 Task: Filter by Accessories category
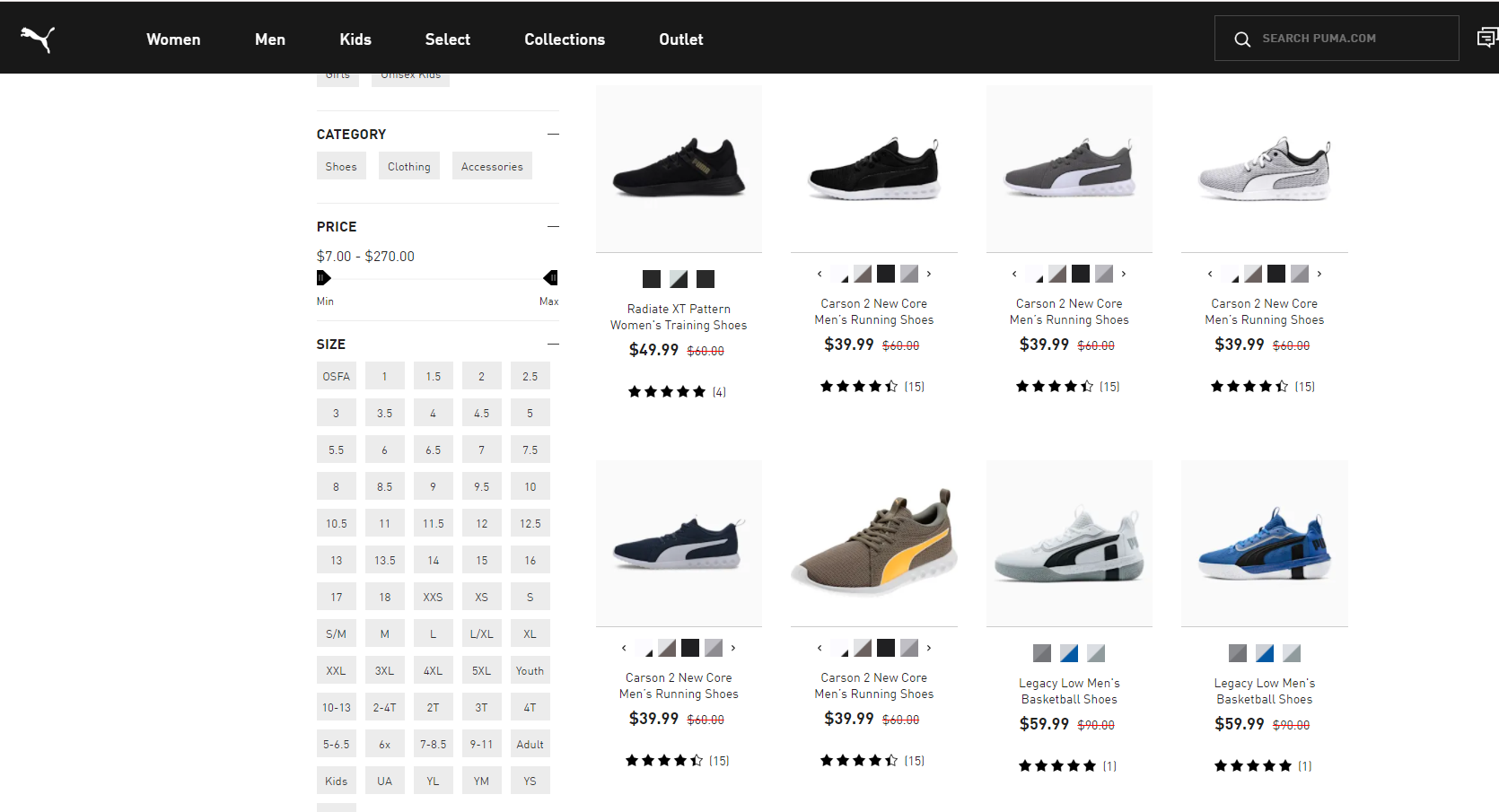click(x=492, y=166)
